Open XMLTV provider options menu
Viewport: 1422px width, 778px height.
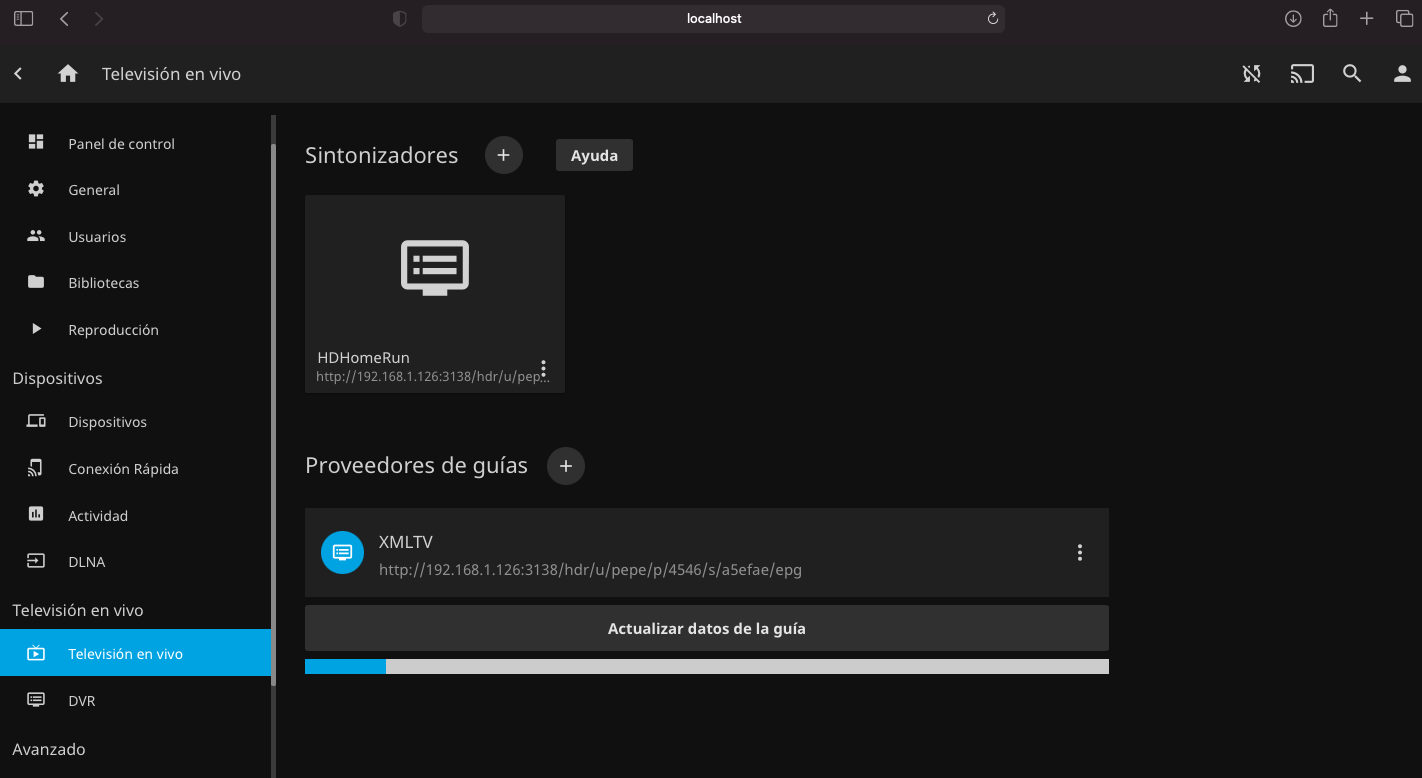[1079, 552]
